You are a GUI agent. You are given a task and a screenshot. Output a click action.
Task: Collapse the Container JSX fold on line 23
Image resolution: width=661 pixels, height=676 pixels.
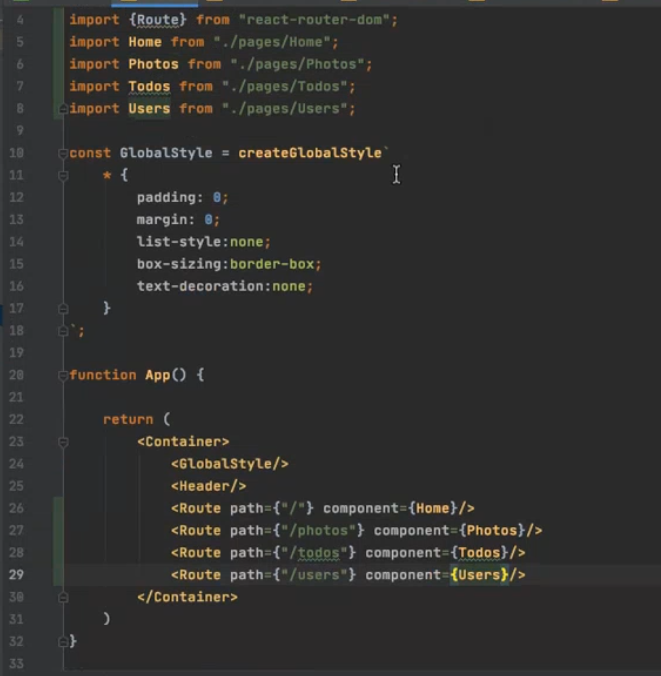pos(63,442)
